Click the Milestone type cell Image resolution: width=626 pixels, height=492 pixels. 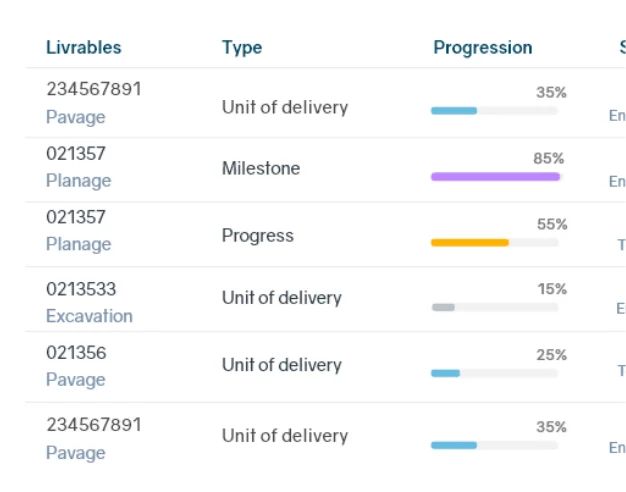(x=260, y=168)
